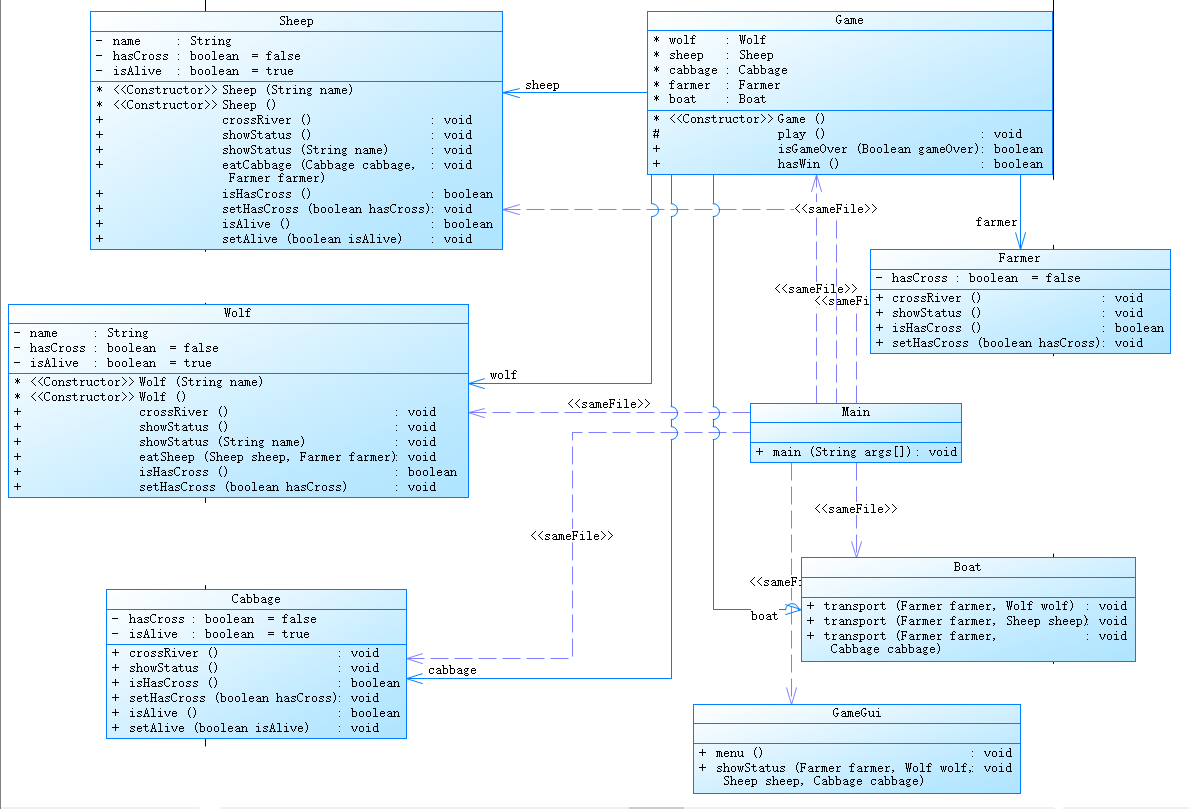1189x809 pixels.
Task: Click the 'boat' association label
Action: [x=764, y=616]
